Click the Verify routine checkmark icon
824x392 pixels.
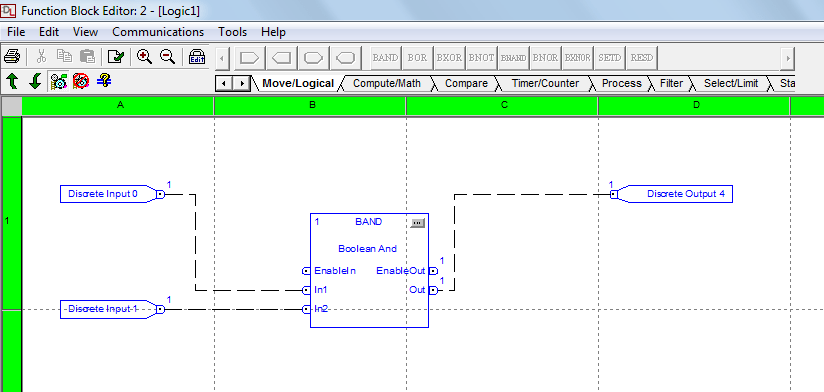point(115,57)
